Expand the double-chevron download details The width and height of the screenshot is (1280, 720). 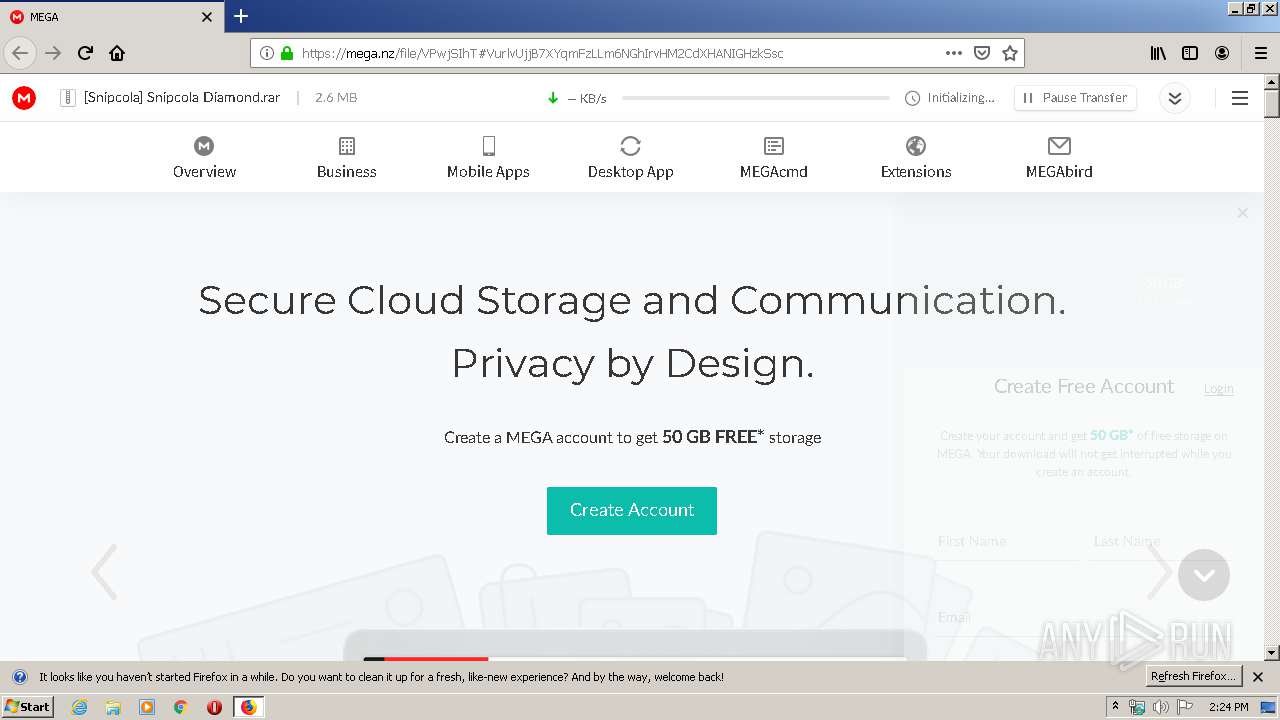(x=1175, y=98)
